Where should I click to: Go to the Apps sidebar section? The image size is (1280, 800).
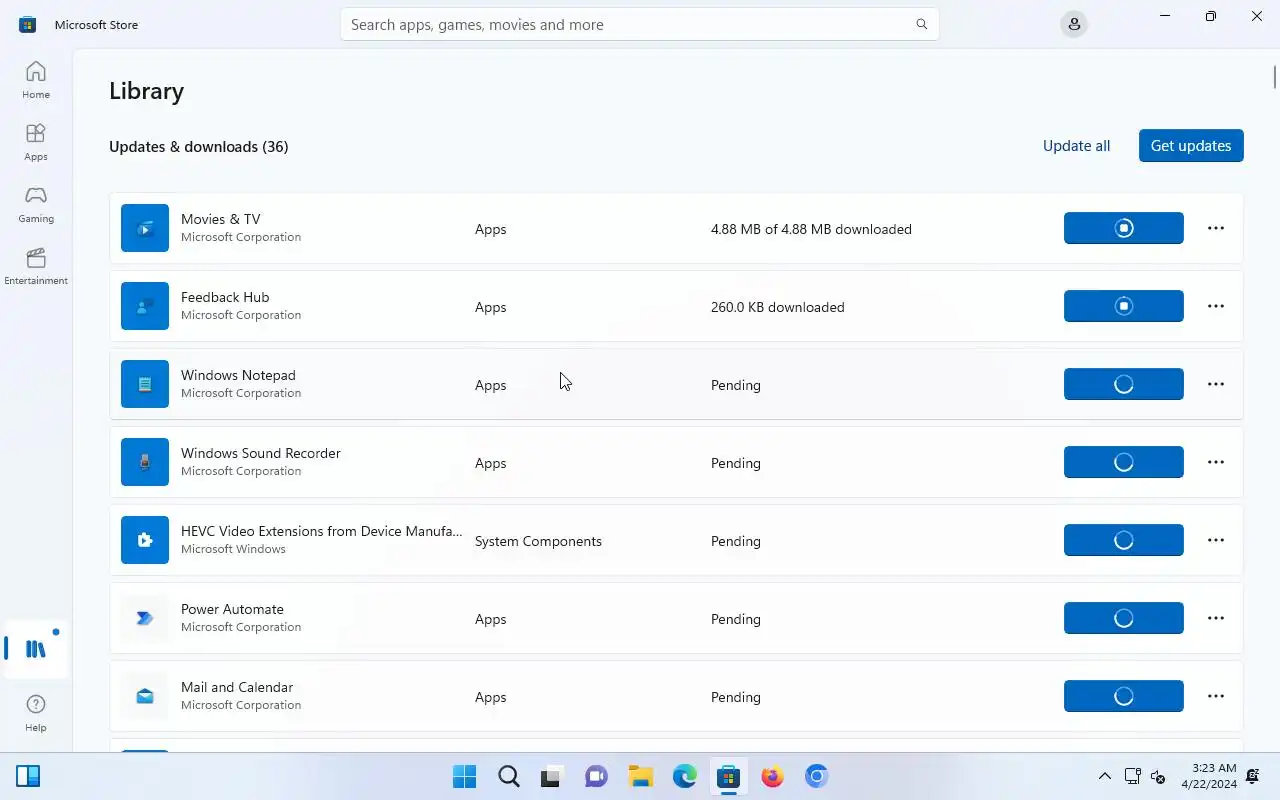click(36, 142)
